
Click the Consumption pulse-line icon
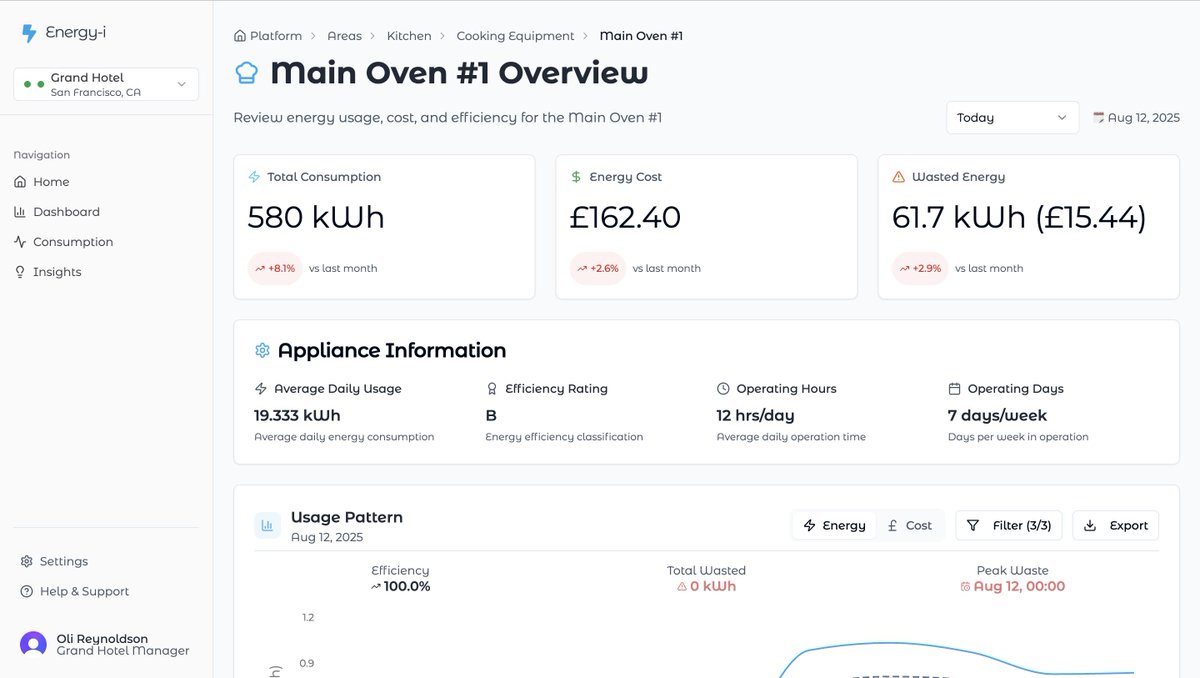point(20,242)
